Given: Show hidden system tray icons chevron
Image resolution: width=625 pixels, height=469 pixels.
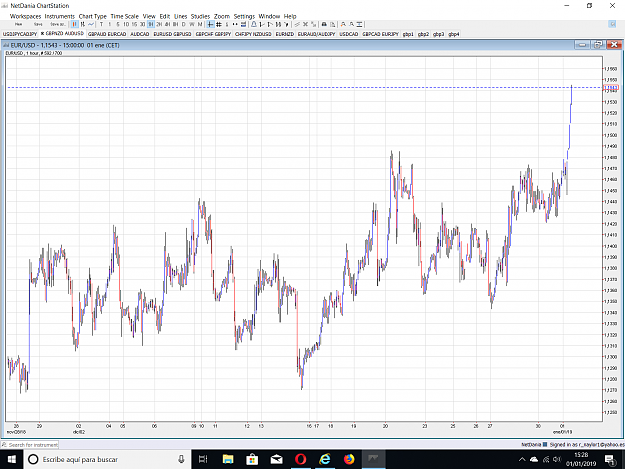Looking at the screenshot, I should pyautogui.click(x=522, y=459).
